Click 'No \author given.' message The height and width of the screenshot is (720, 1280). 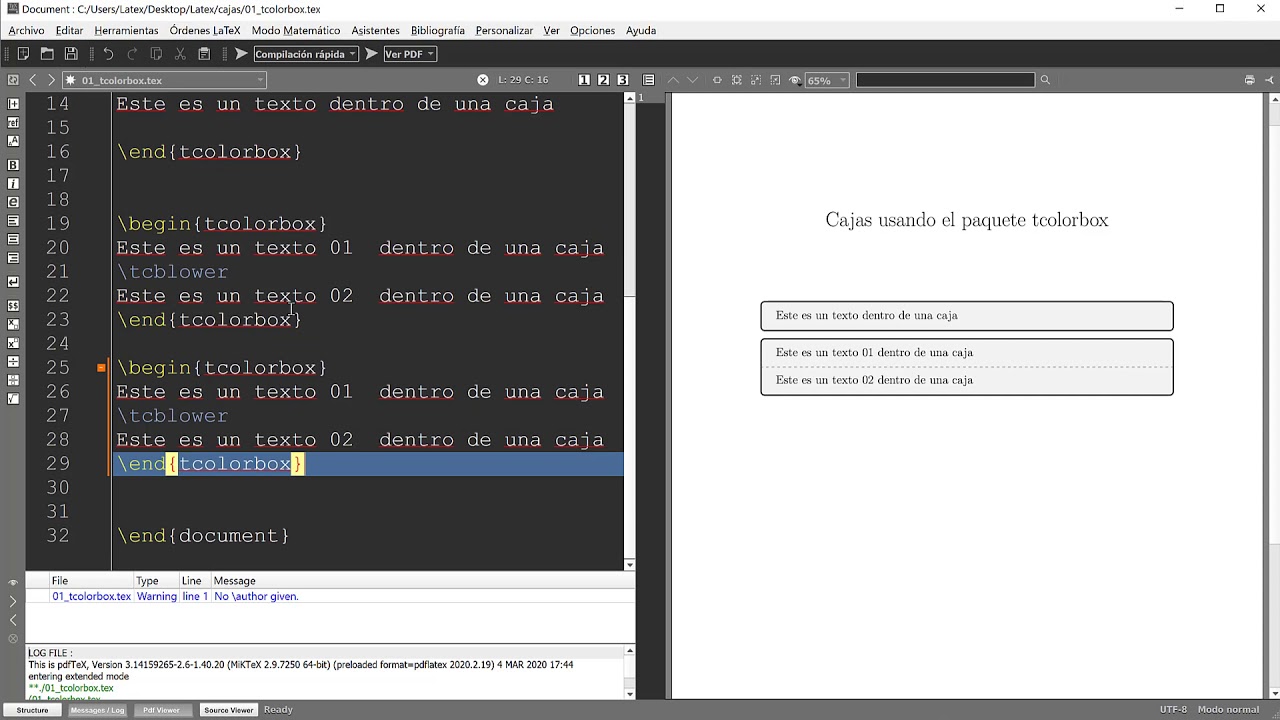coord(256,596)
